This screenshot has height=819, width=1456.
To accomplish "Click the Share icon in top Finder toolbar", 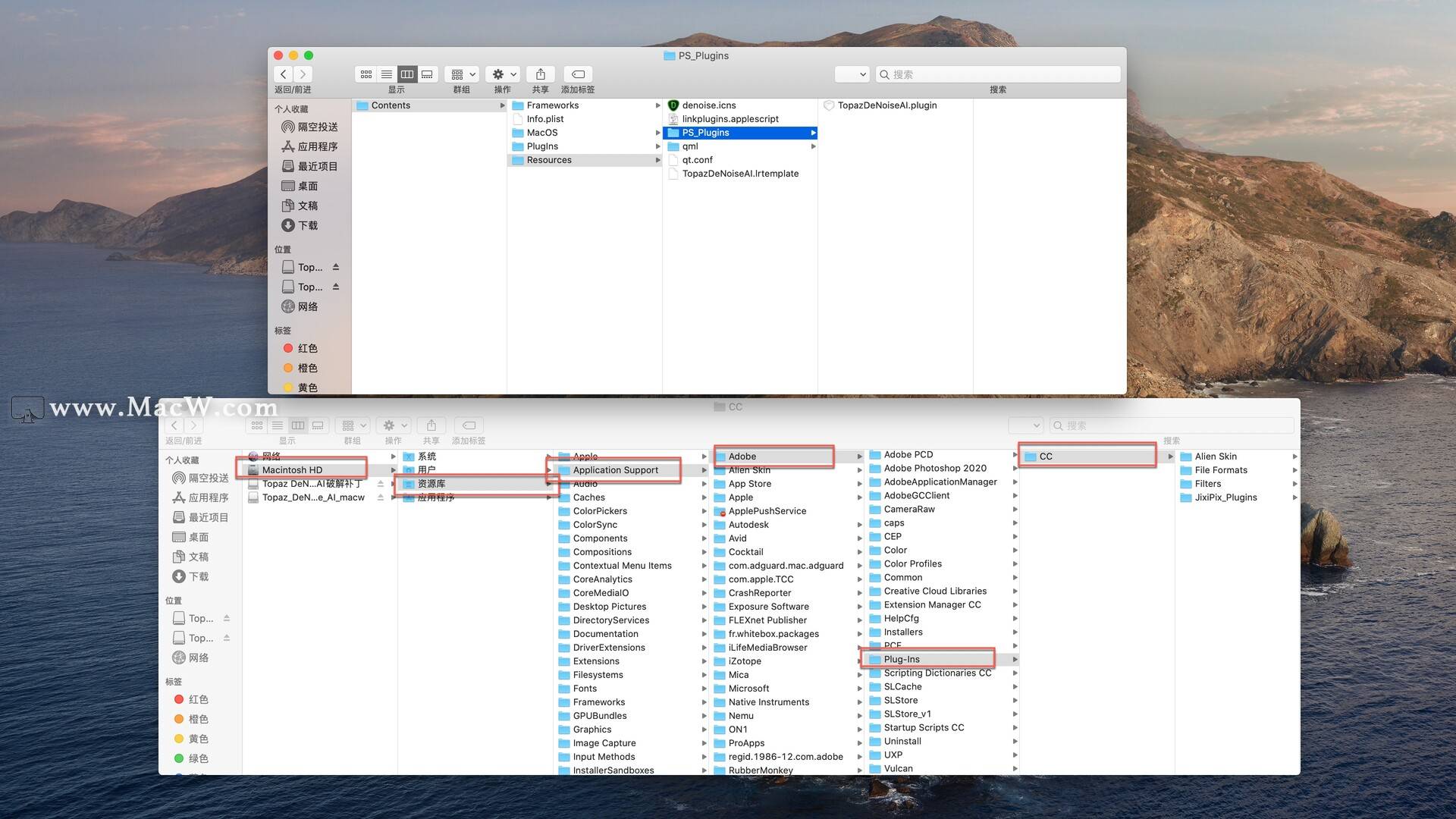I will coord(540,74).
